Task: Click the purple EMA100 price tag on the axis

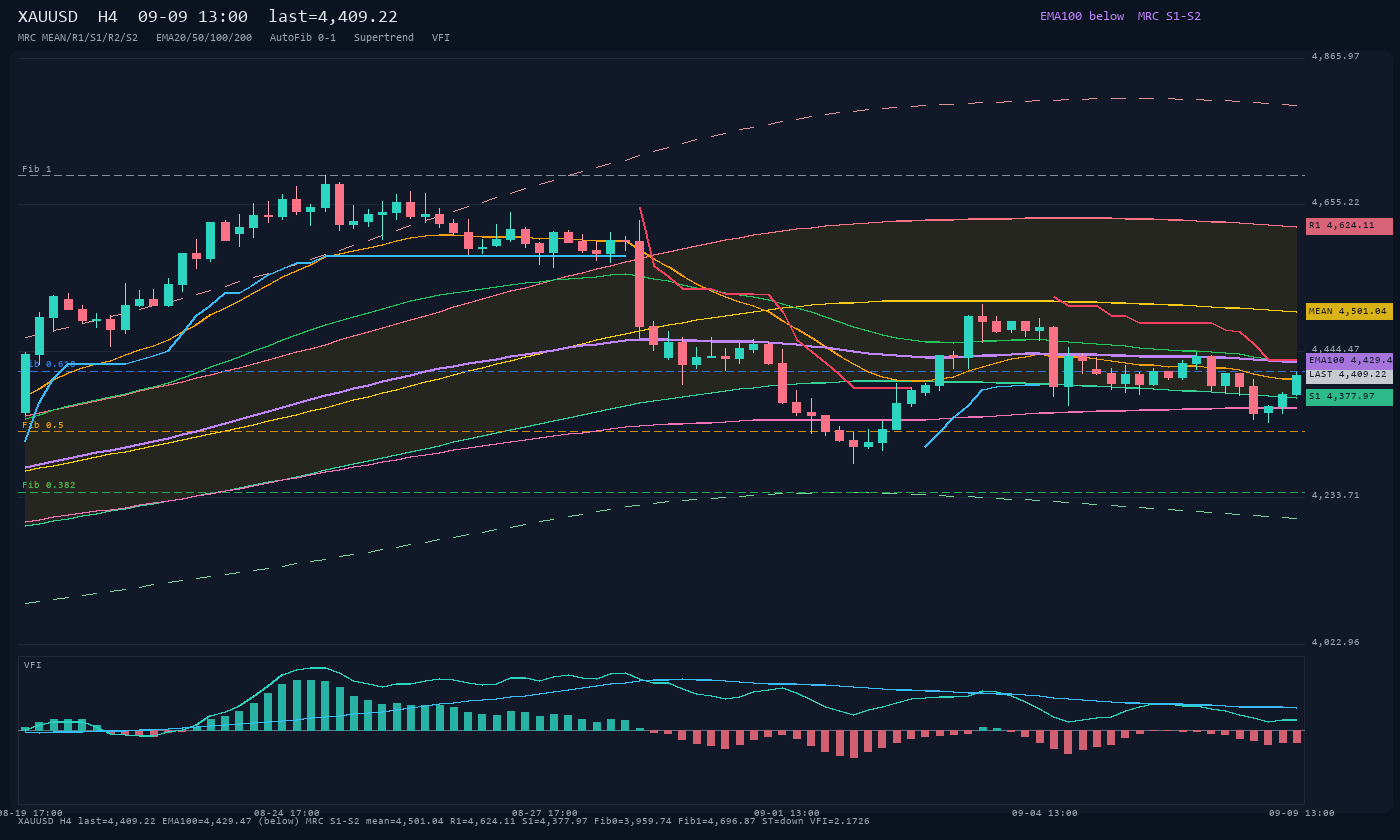Action: click(1349, 360)
